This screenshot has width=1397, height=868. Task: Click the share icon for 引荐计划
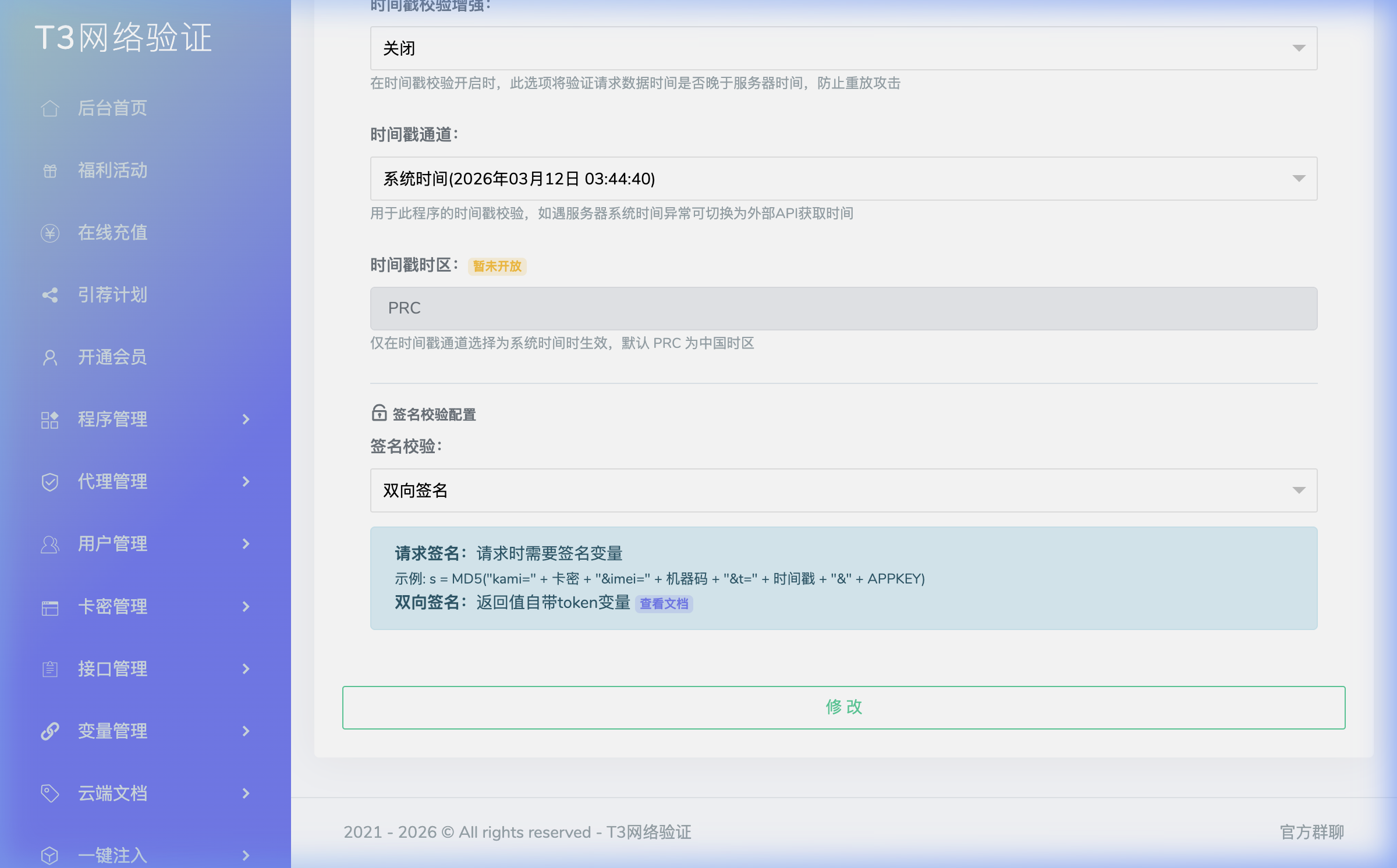point(49,295)
